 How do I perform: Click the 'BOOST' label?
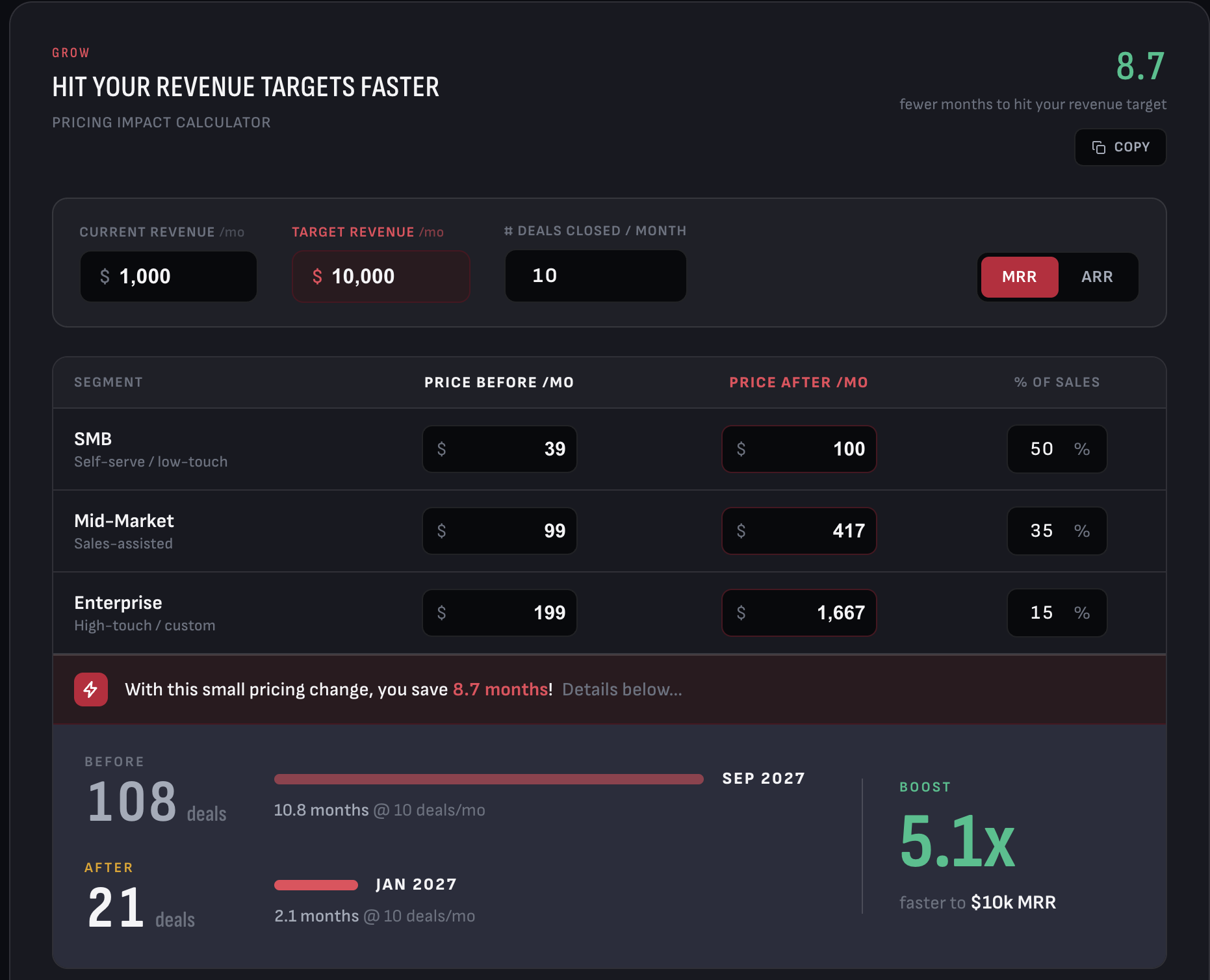925,788
